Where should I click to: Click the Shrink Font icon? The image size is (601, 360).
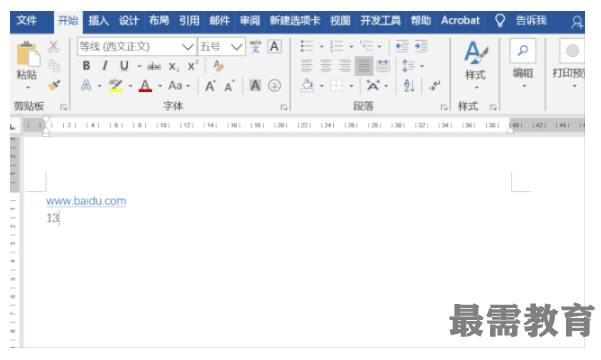[x=229, y=86]
